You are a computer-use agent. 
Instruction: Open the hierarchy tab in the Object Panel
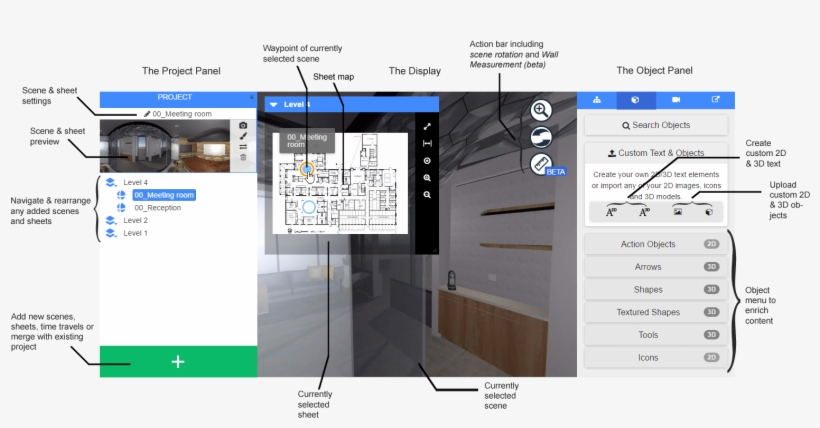[597, 100]
